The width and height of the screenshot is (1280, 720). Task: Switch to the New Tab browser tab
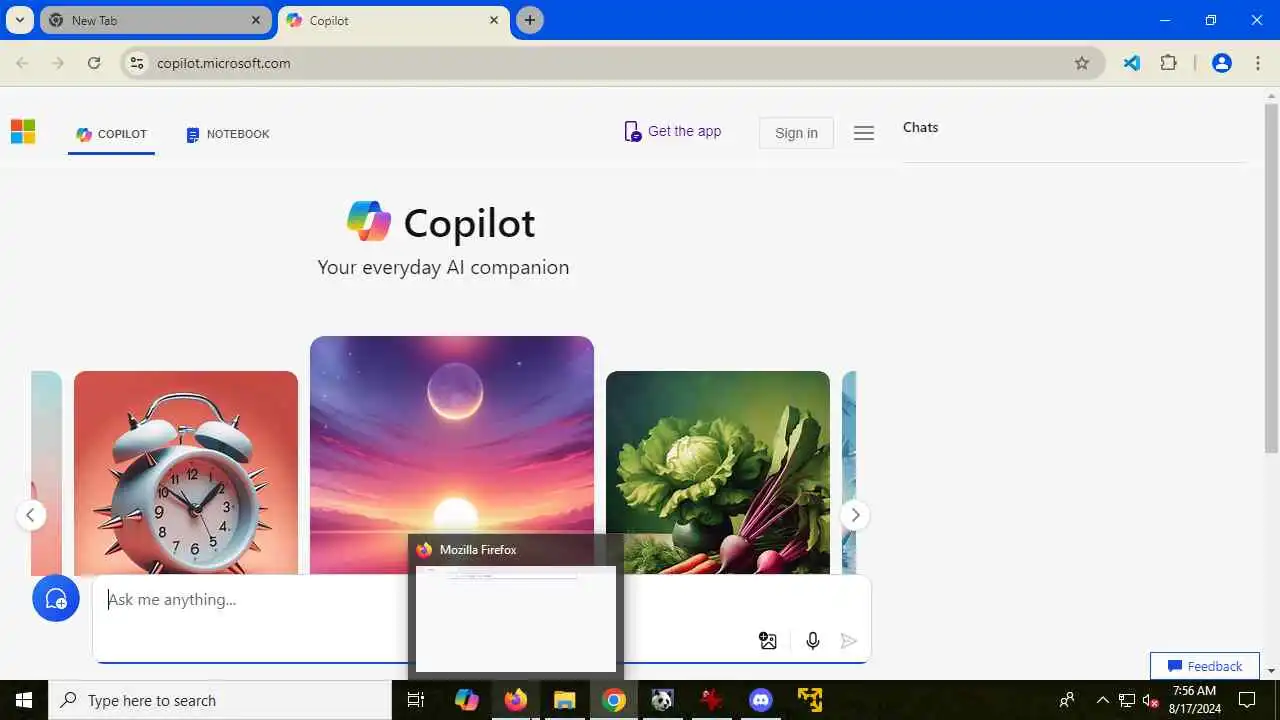coord(155,20)
